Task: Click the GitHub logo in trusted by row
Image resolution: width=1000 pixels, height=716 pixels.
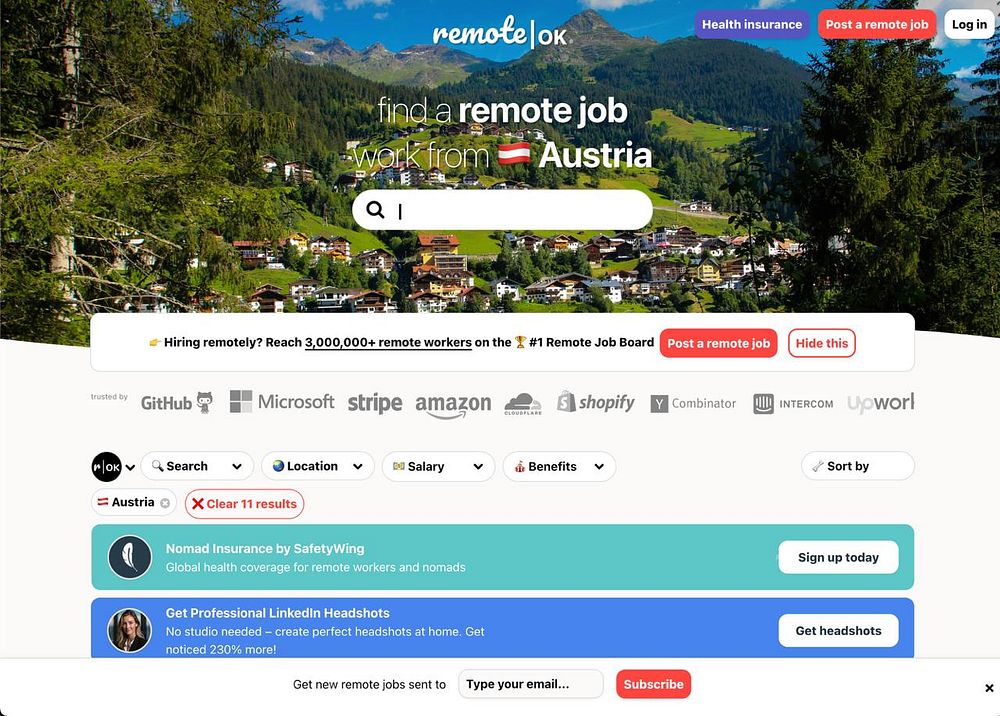Action: (x=177, y=403)
